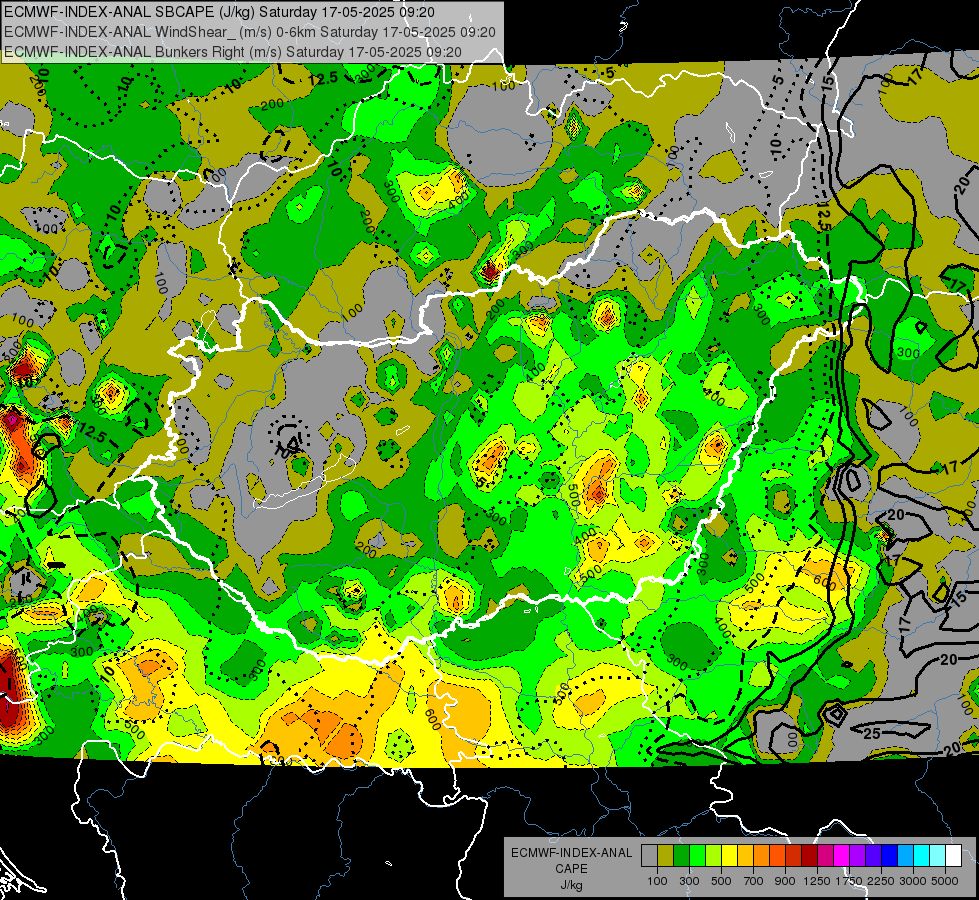979x900 pixels.
Task: Click the pure yellow legend swatch
Action: tap(729, 855)
